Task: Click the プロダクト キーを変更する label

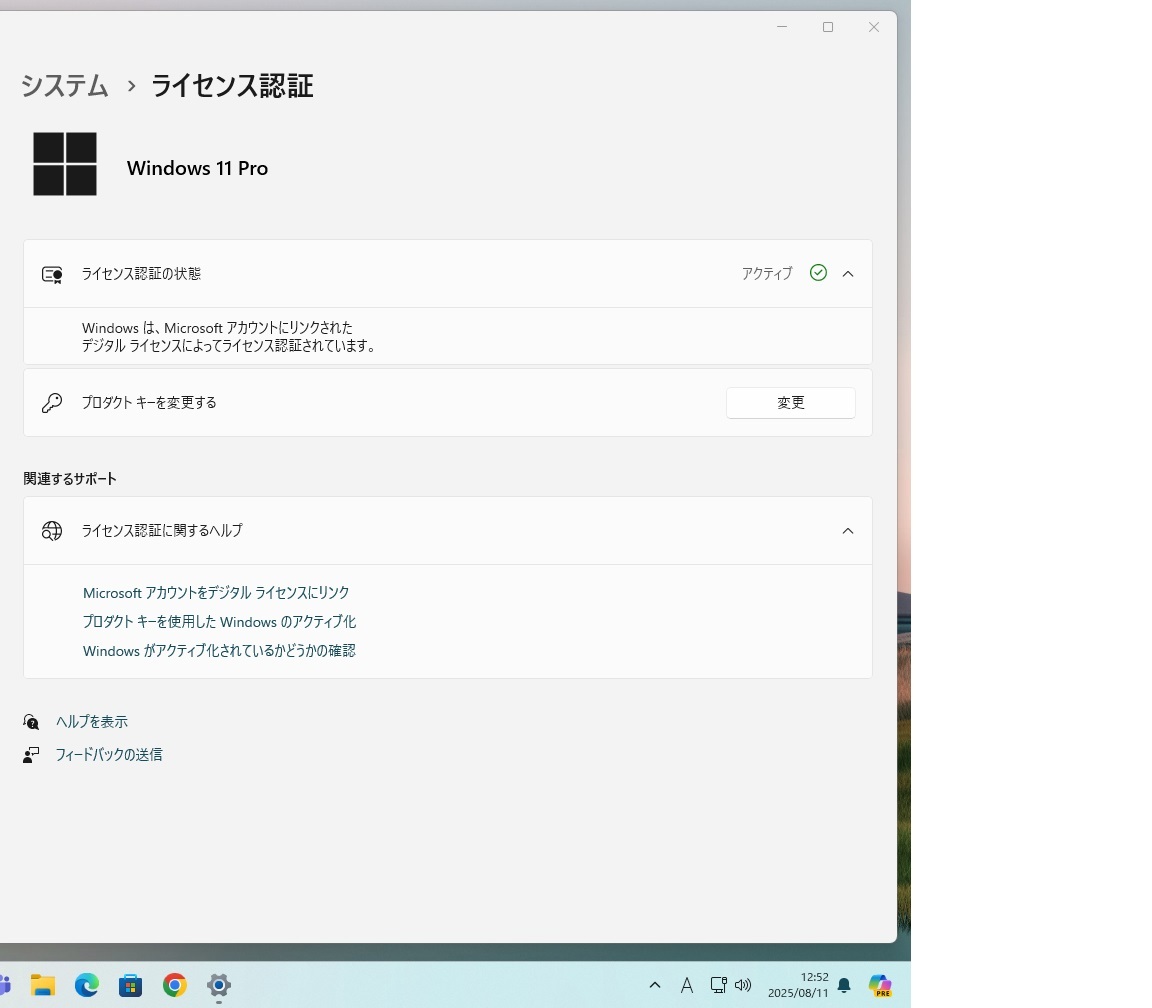Action: 149,403
